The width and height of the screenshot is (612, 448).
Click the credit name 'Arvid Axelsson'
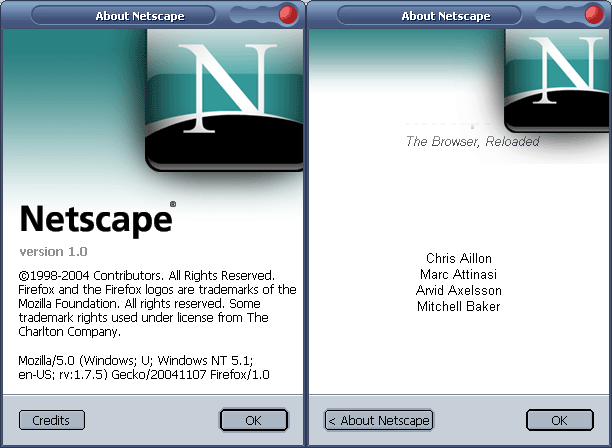(459, 290)
